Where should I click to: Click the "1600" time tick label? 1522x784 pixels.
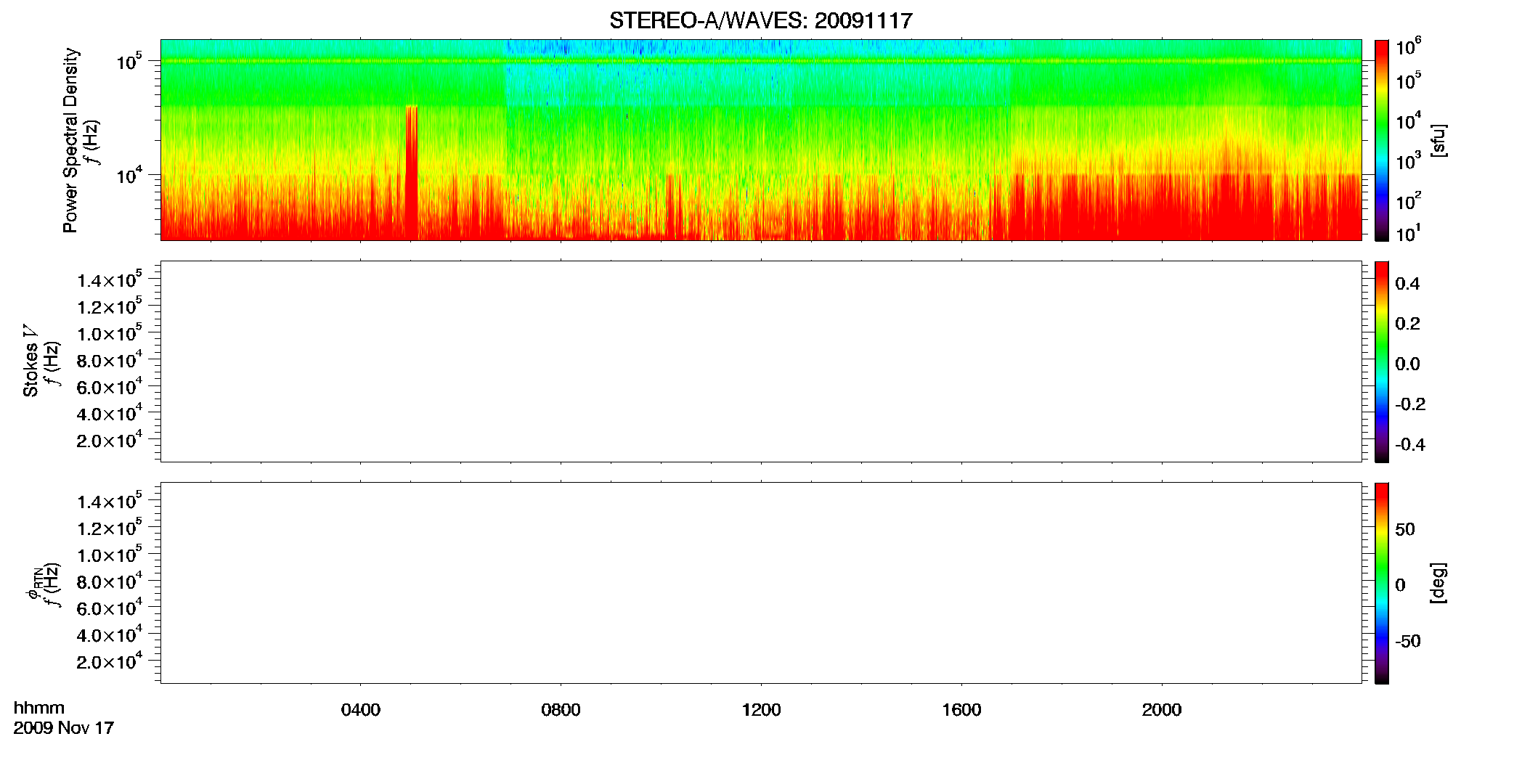[961, 710]
